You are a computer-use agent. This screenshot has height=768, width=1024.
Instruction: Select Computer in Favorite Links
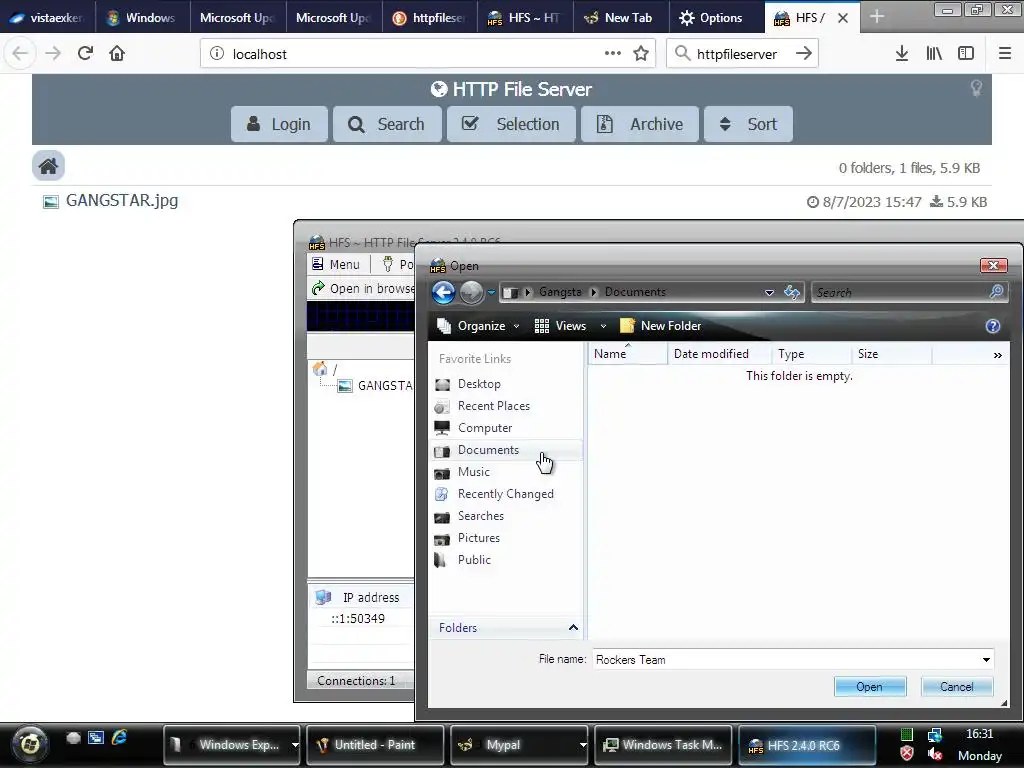[485, 428]
